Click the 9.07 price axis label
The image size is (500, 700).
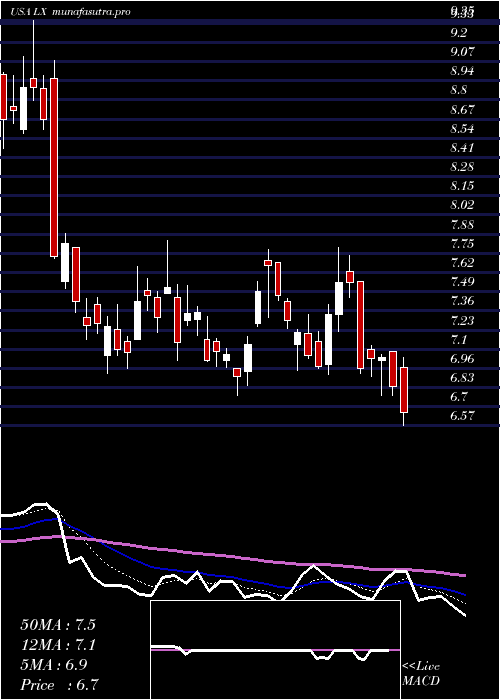click(x=462, y=51)
